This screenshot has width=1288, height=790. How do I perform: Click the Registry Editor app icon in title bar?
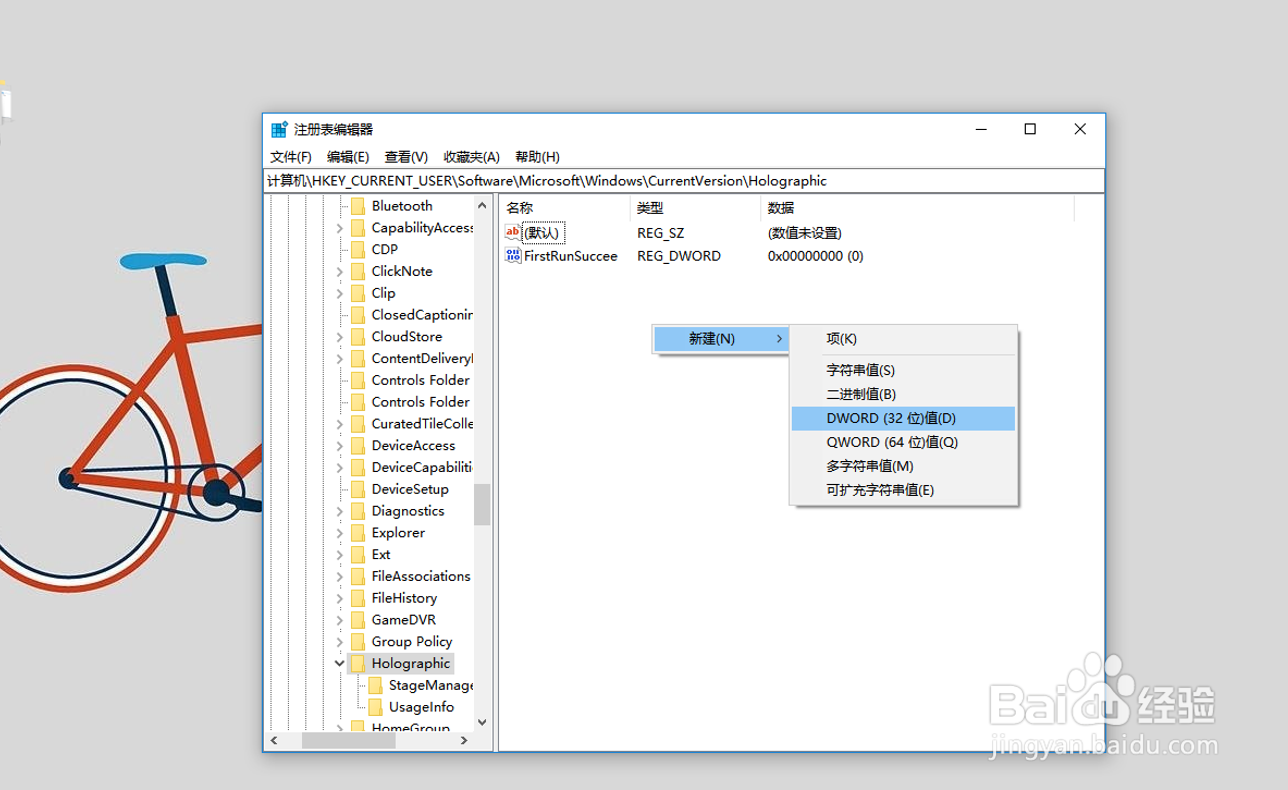point(280,130)
